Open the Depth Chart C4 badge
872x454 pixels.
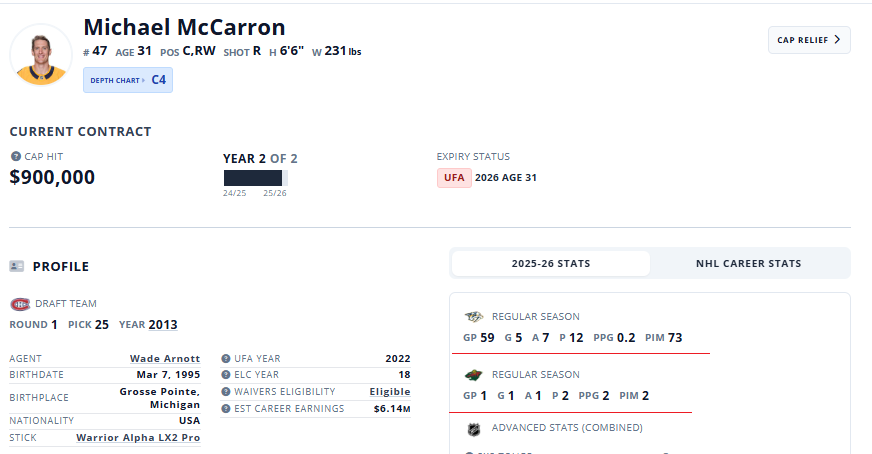point(128,80)
